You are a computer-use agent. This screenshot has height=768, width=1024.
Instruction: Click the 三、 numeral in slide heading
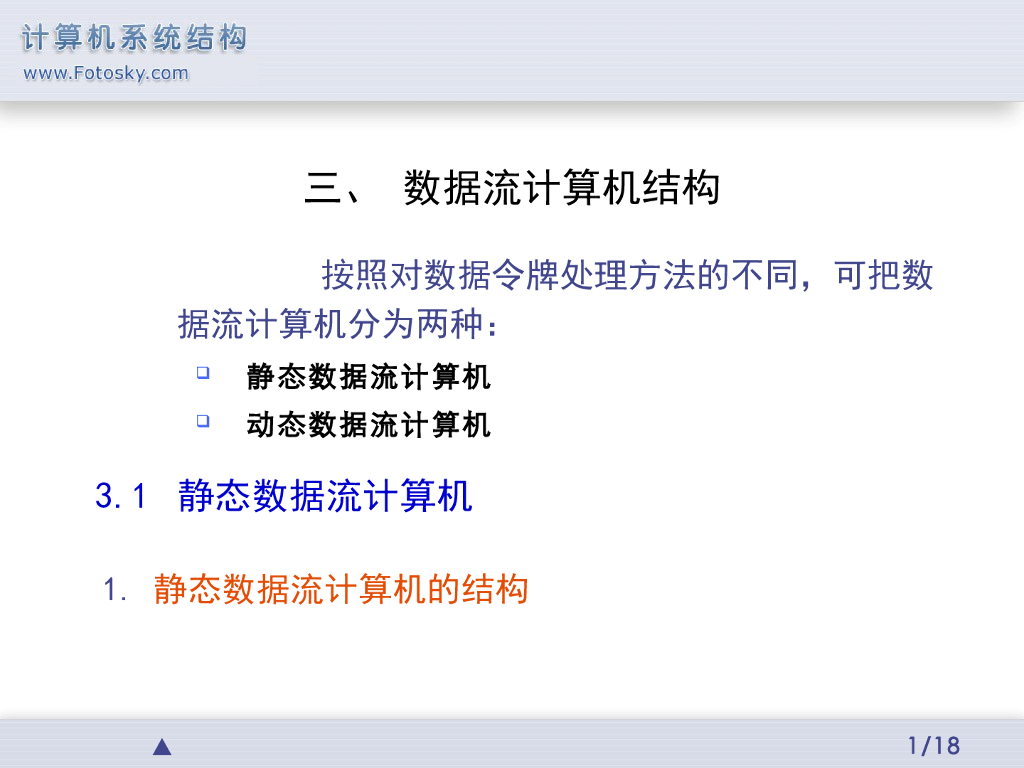331,188
